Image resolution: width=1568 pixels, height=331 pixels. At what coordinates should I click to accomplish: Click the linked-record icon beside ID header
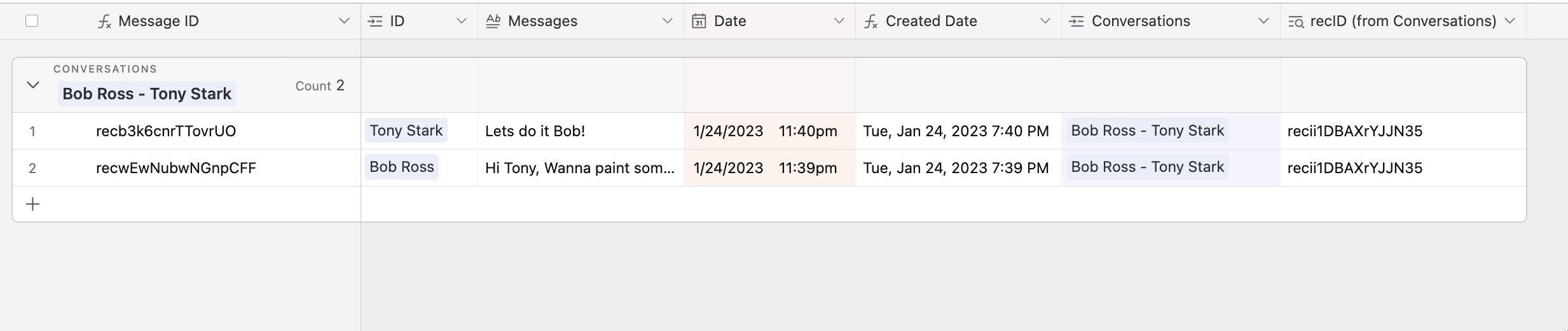tap(376, 22)
